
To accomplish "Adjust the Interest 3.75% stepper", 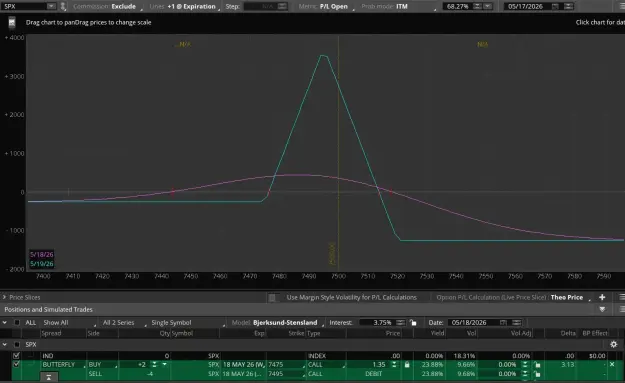I will tap(401, 322).
